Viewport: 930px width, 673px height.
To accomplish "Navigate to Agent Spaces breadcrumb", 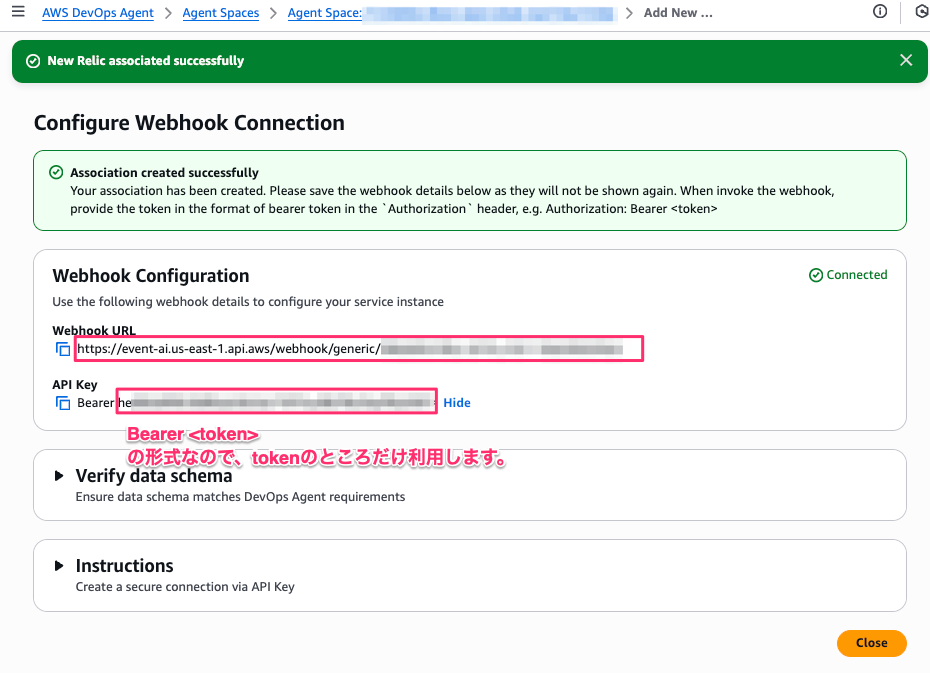I will point(221,13).
